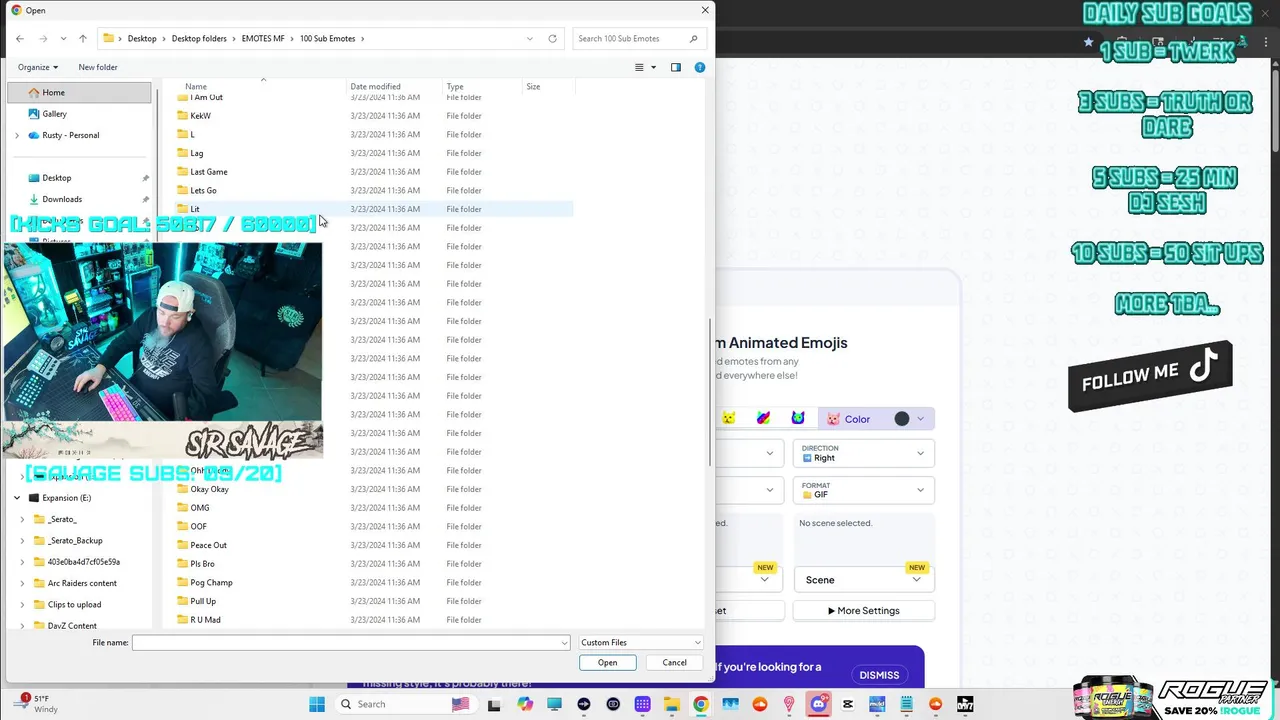
Task: Open Discord from the taskbar
Action: coord(819,704)
